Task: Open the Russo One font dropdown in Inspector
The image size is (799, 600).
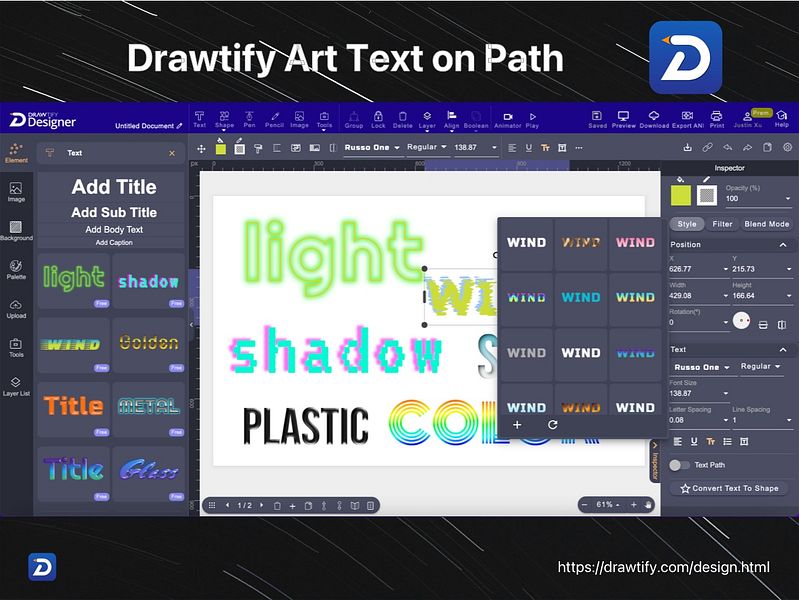Action: 702,367
